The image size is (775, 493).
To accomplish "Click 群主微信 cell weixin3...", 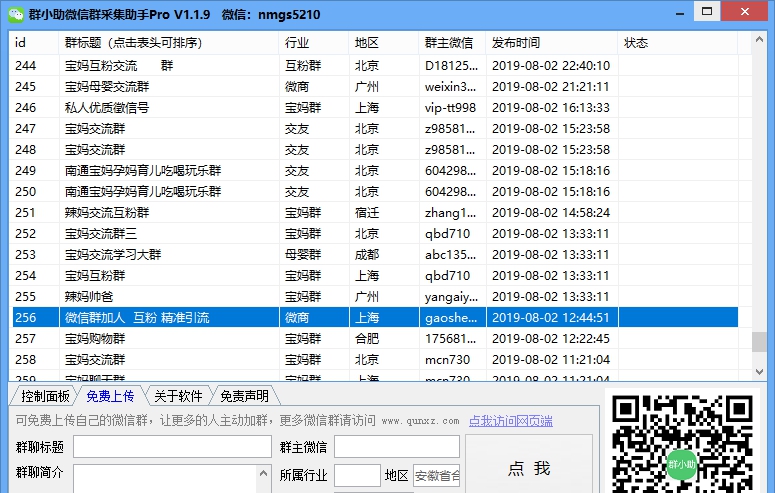I will [x=450, y=87].
